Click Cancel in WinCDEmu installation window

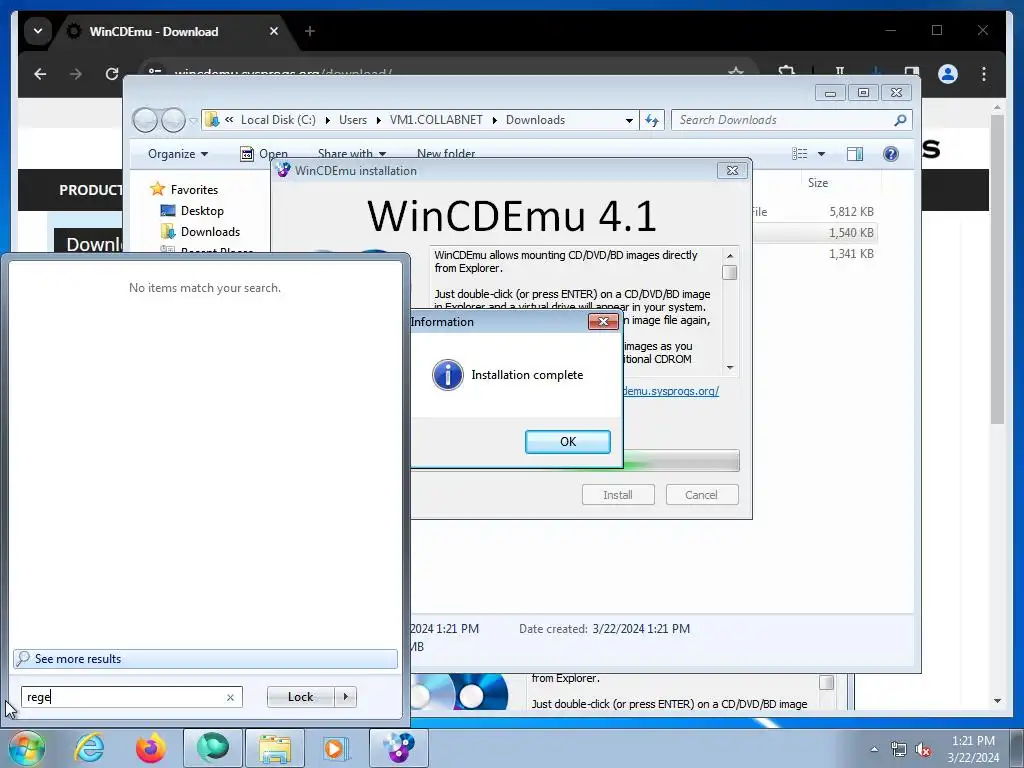click(x=701, y=494)
